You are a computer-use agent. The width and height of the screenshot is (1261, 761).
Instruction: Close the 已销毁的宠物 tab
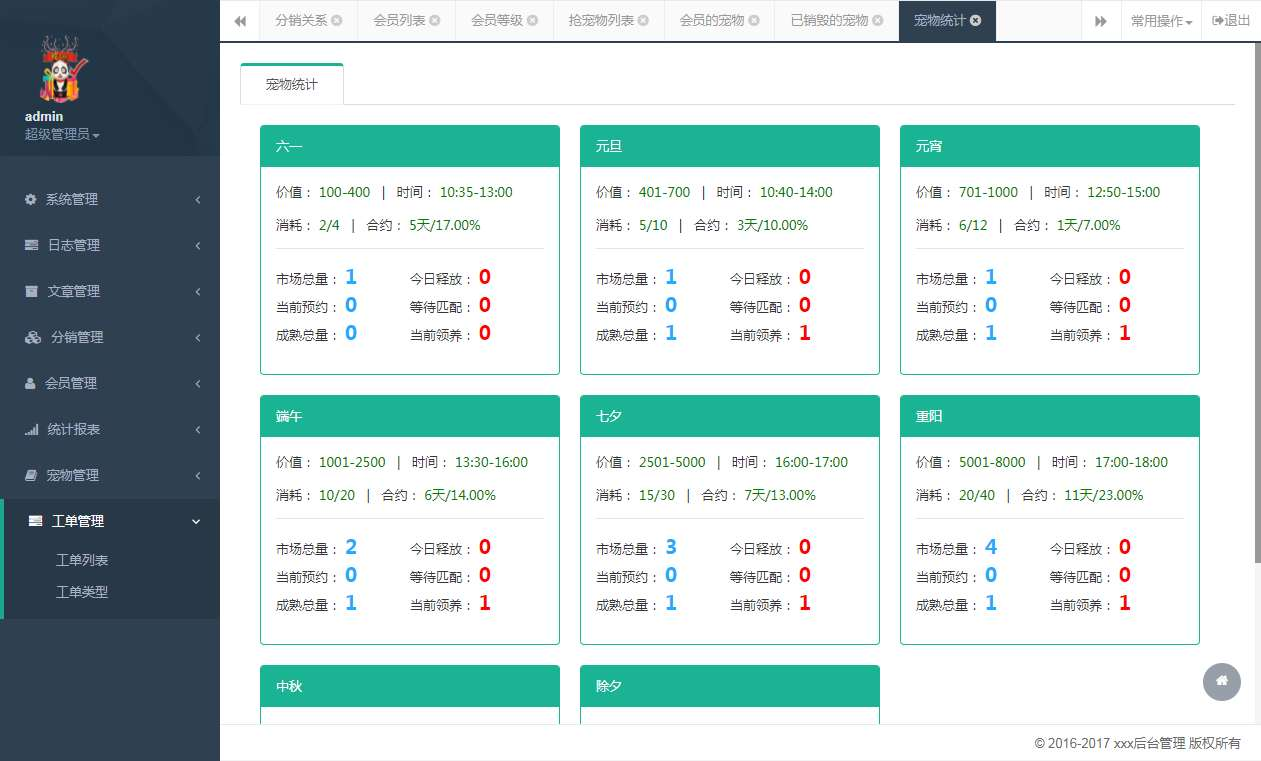click(x=878, y=20)
